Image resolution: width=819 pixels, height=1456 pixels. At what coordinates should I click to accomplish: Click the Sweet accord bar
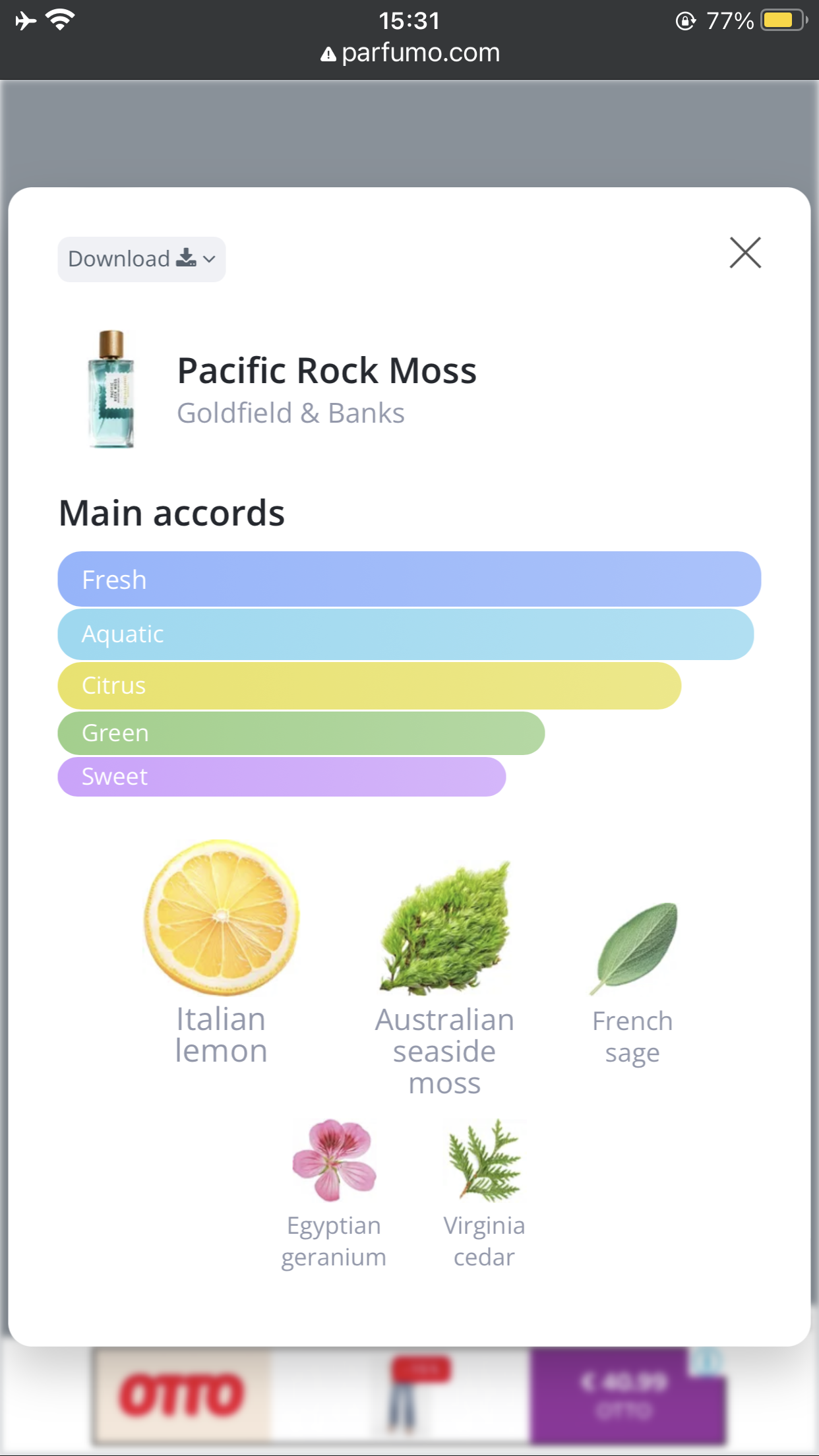click(x=282, y=777)
